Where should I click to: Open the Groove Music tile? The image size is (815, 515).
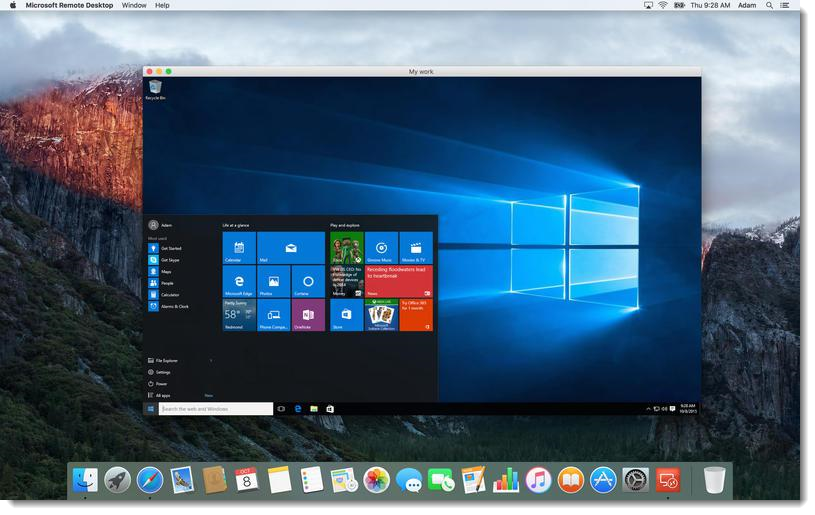(381, 248)
